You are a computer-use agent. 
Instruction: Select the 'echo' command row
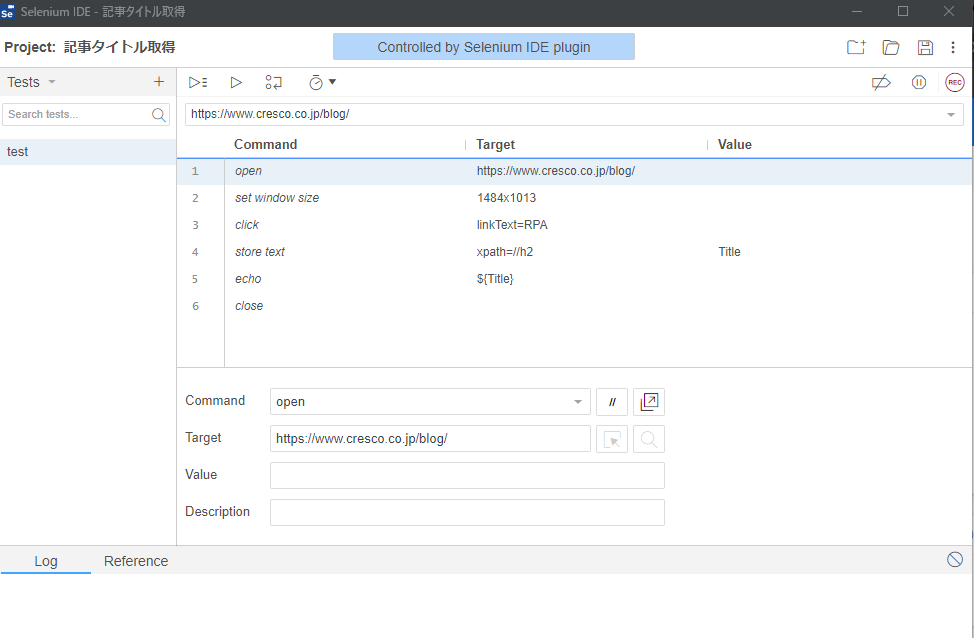(x=574, y=279)
